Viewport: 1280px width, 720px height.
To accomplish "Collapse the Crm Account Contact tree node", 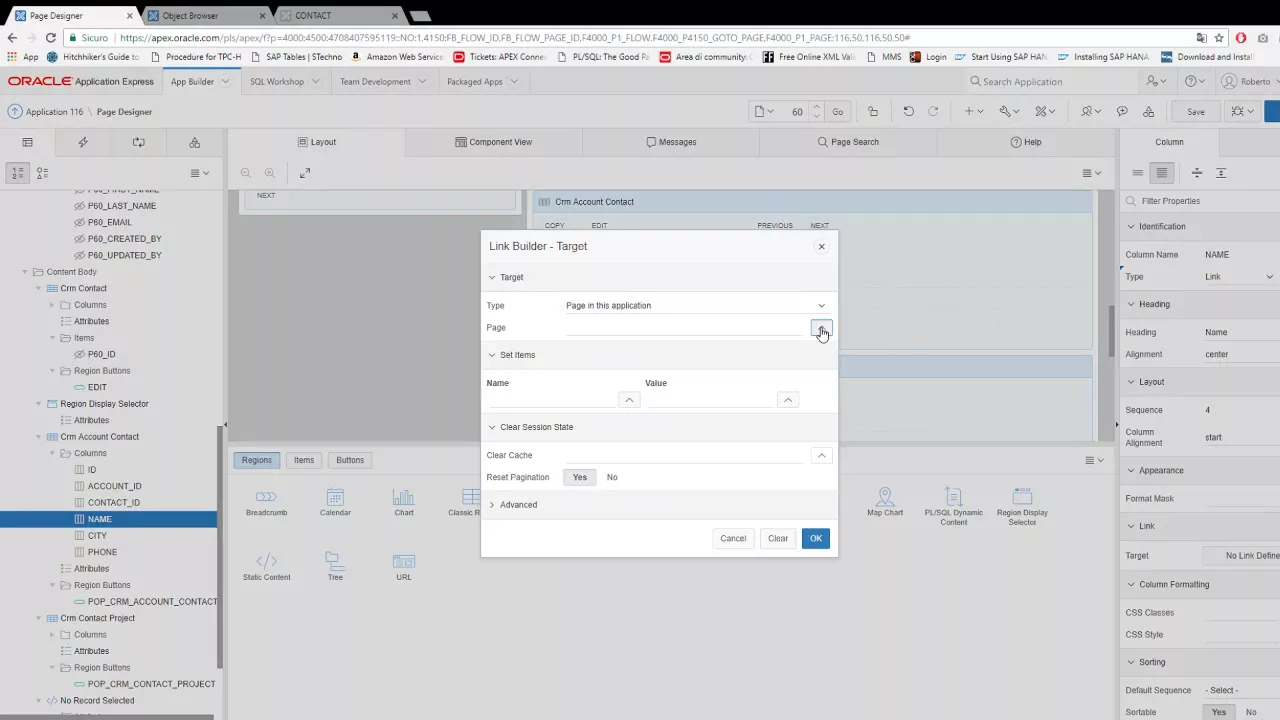I will [x=39, y=437].
